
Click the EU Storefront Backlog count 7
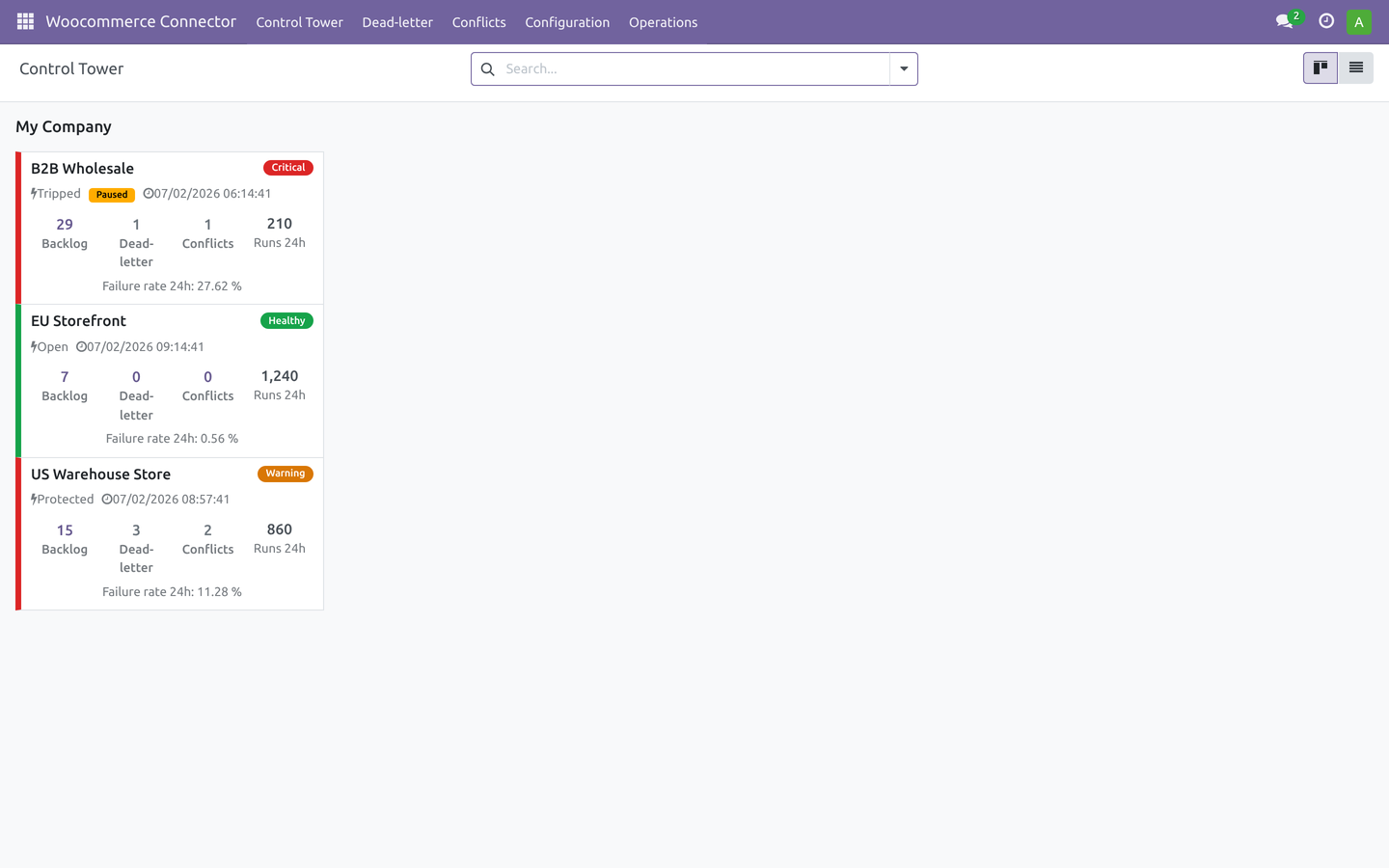[x=65, y=377]
